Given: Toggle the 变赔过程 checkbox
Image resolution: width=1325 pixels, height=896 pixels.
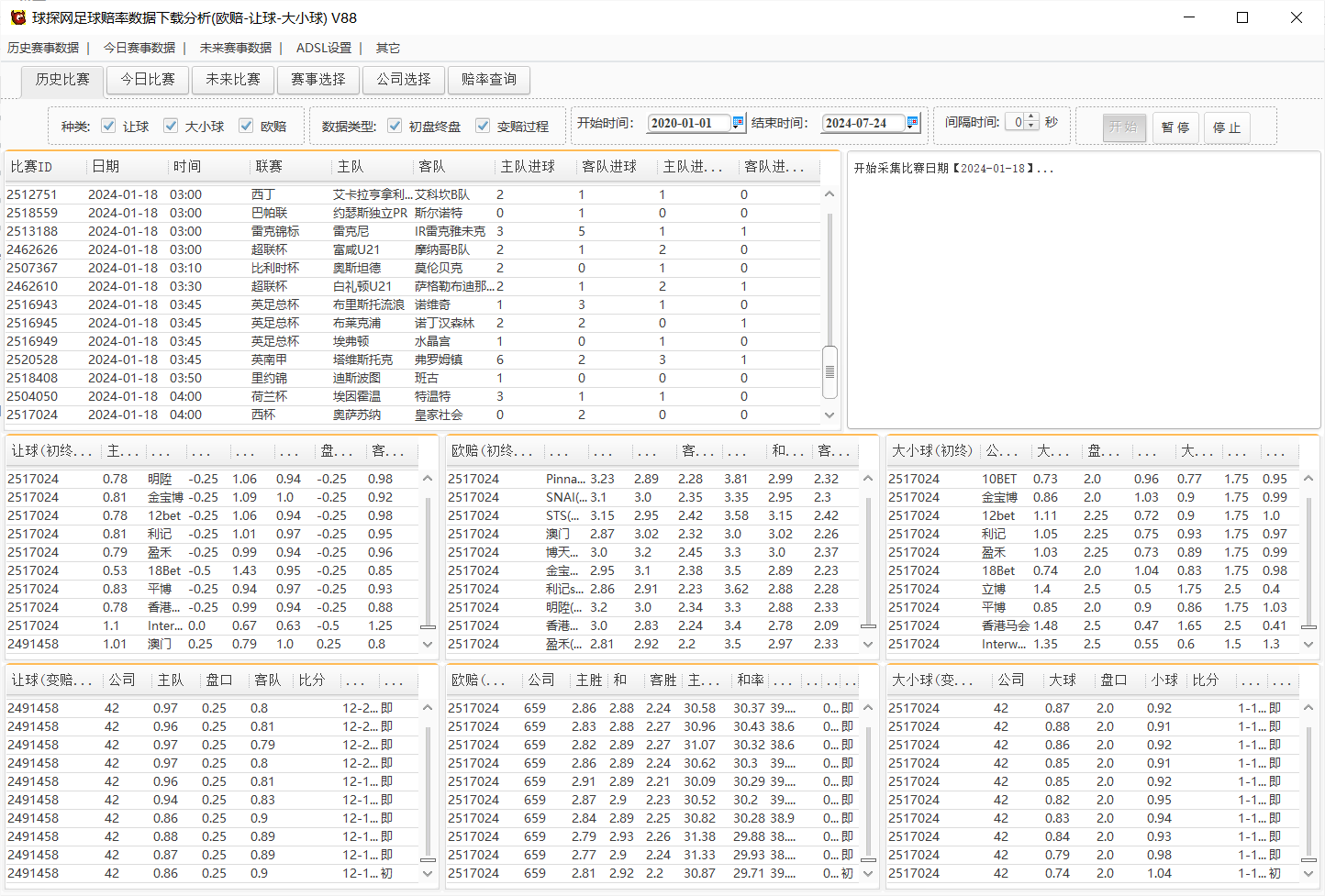Looking at the screenshot, I should 483,126.
